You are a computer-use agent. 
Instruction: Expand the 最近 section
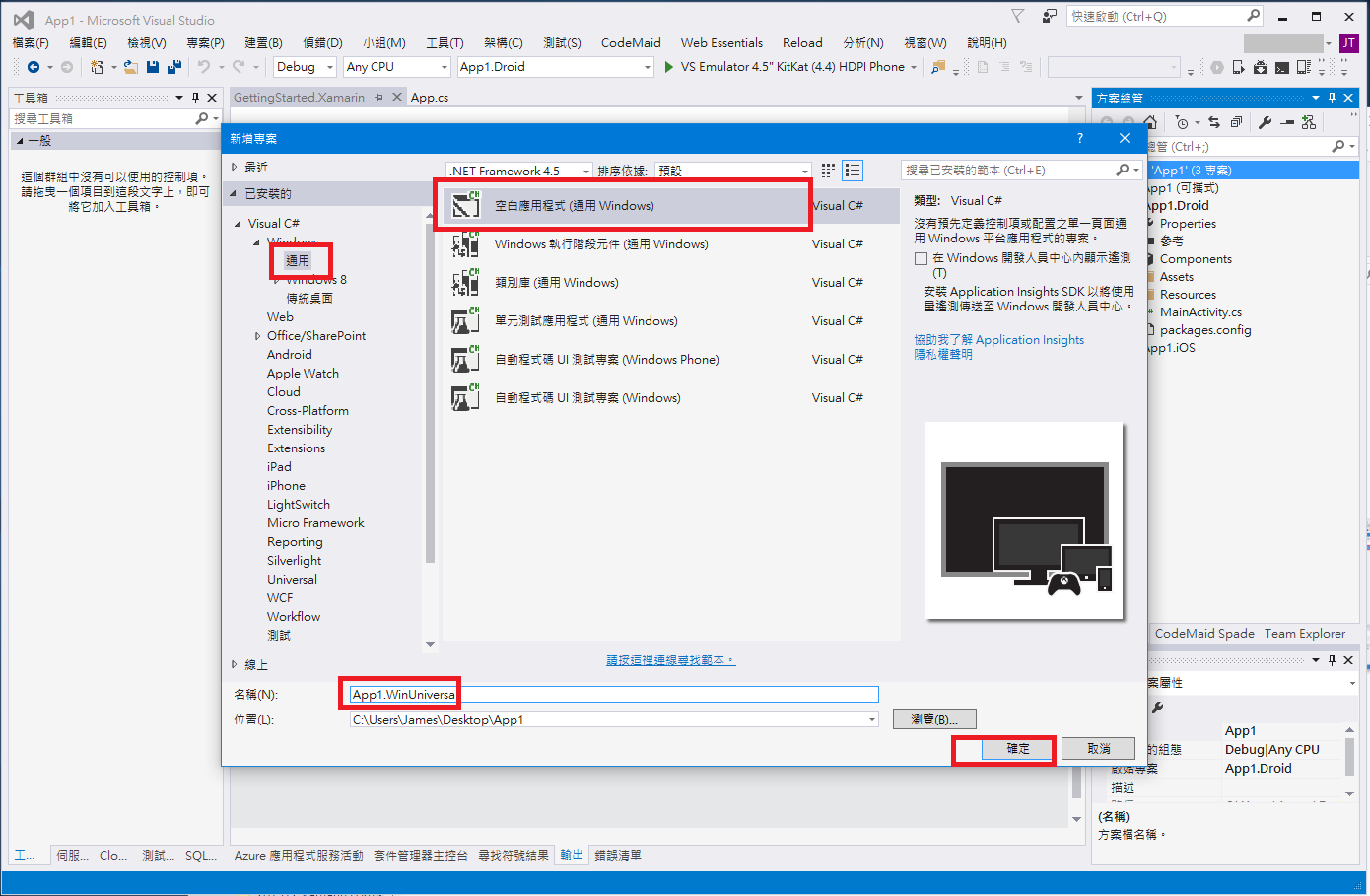(235, 168)
